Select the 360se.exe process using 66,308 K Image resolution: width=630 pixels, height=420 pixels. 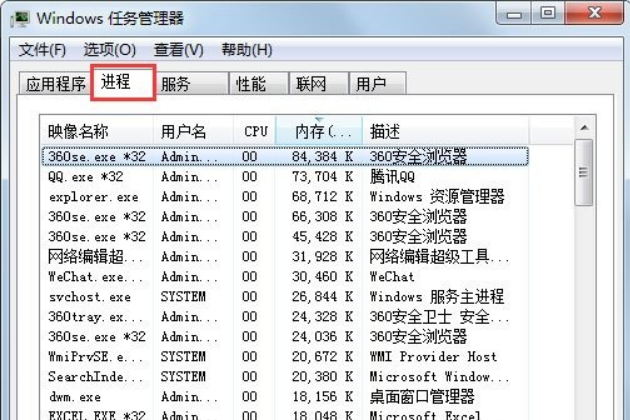coord(285,217)
